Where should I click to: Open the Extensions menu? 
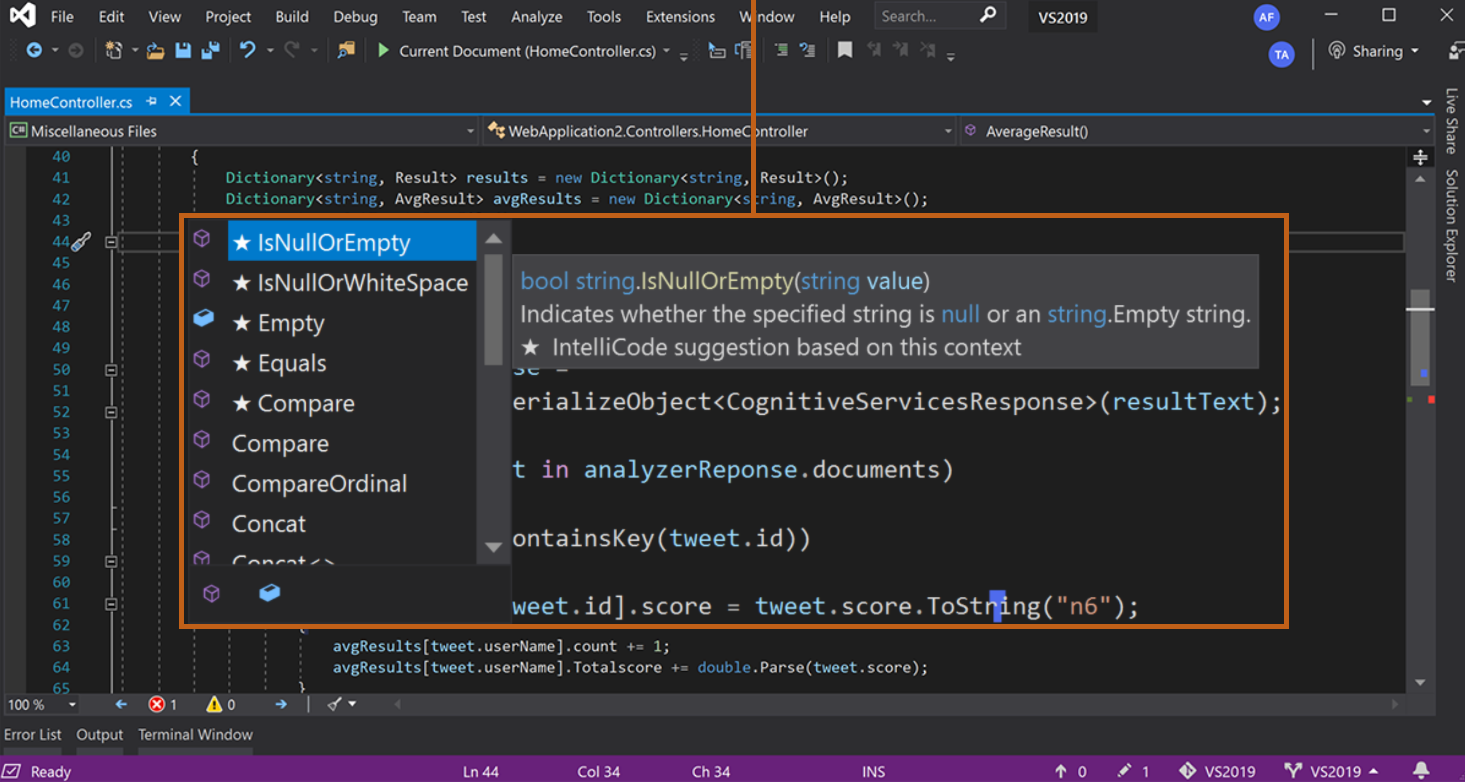[x=680, y=16]
